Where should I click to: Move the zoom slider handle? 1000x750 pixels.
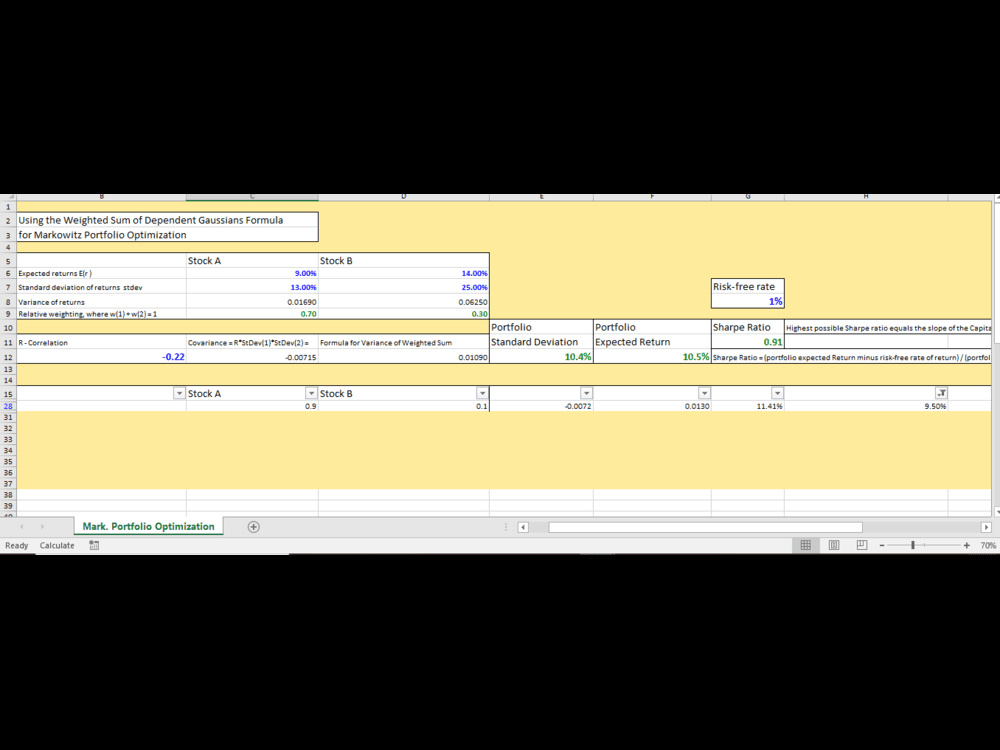click(x=913, y=545)
